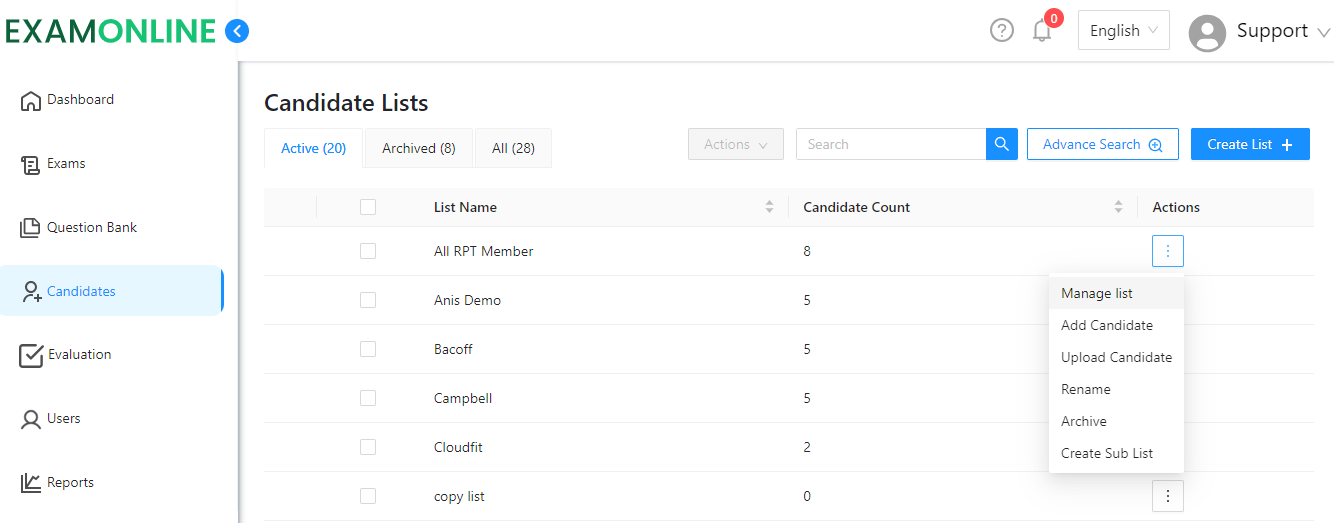The image size is (1334, 523).
Task: Click into the Search input field
Action: click(890, 144)
